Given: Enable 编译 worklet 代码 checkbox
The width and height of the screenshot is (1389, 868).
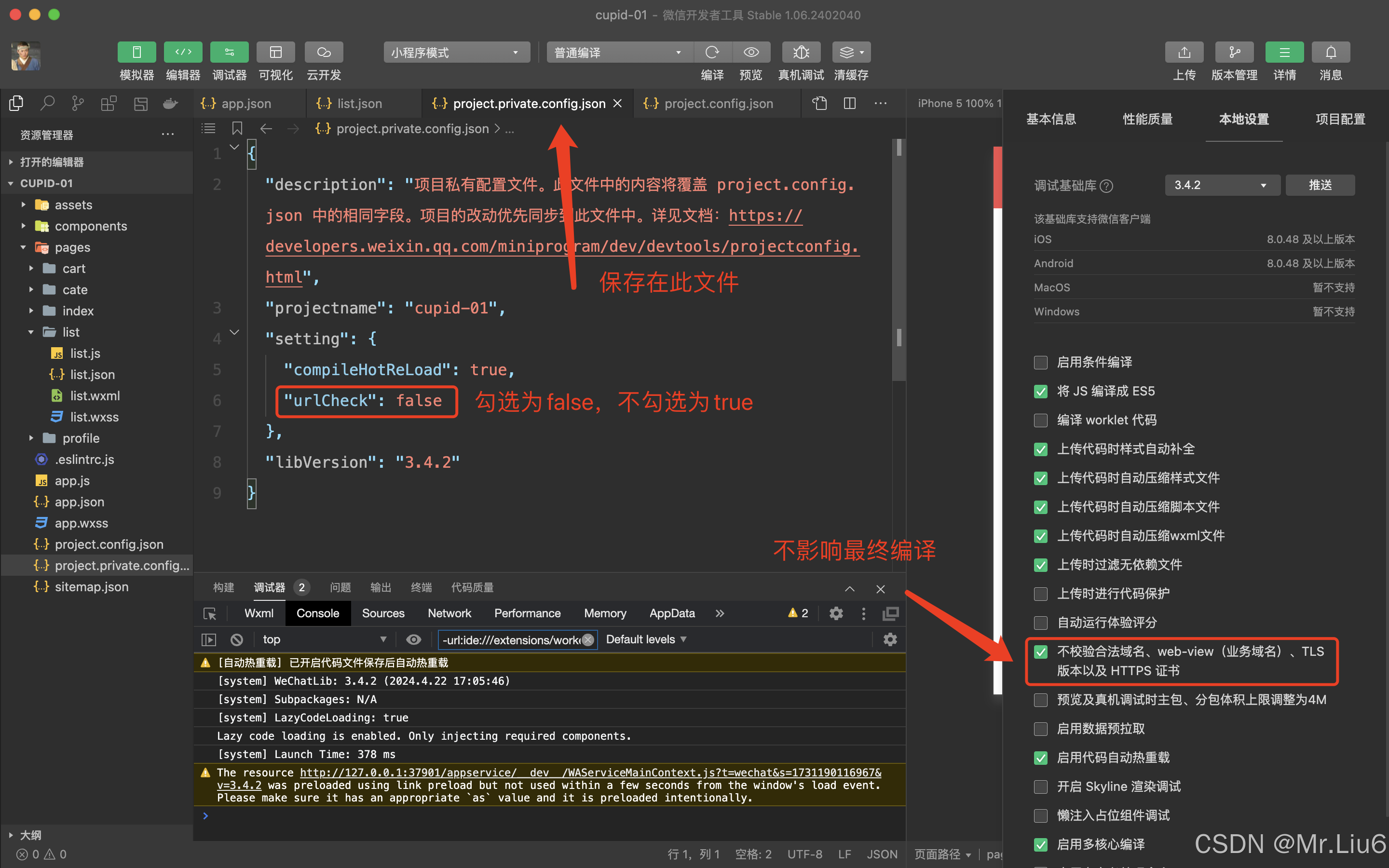Looking at the screenshot, I should pos(1041,420).
